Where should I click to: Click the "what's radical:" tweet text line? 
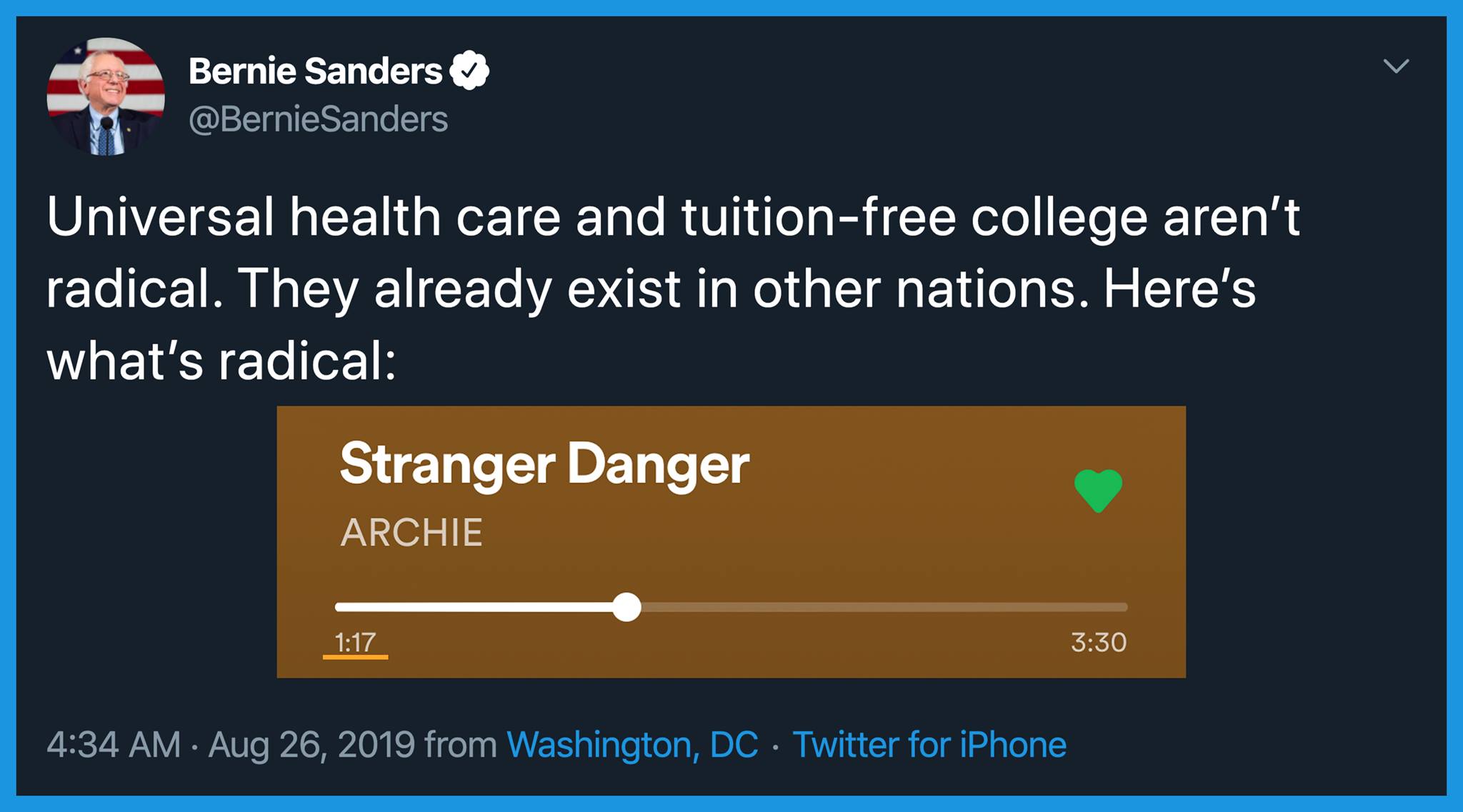tap(221, 361)
